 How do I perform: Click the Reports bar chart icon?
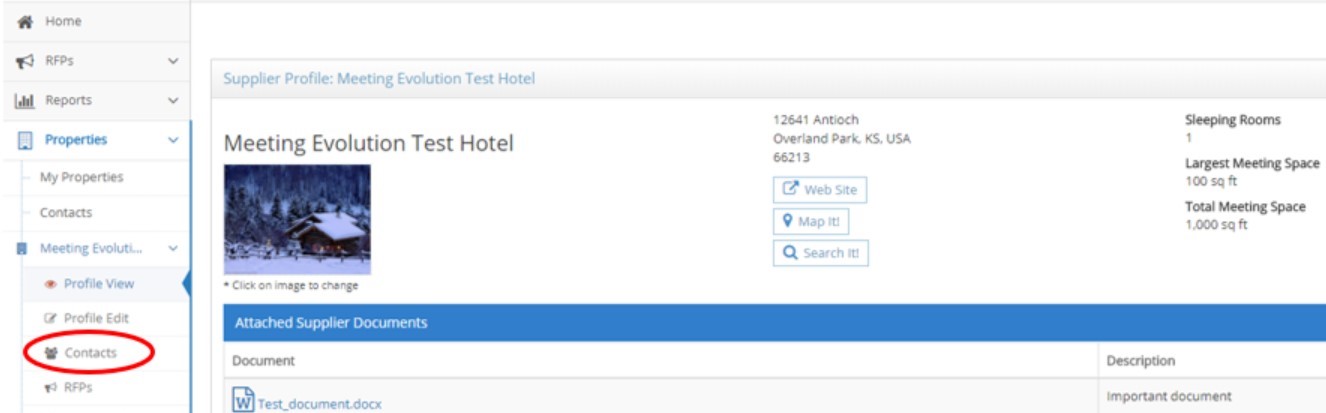[18, 99]
